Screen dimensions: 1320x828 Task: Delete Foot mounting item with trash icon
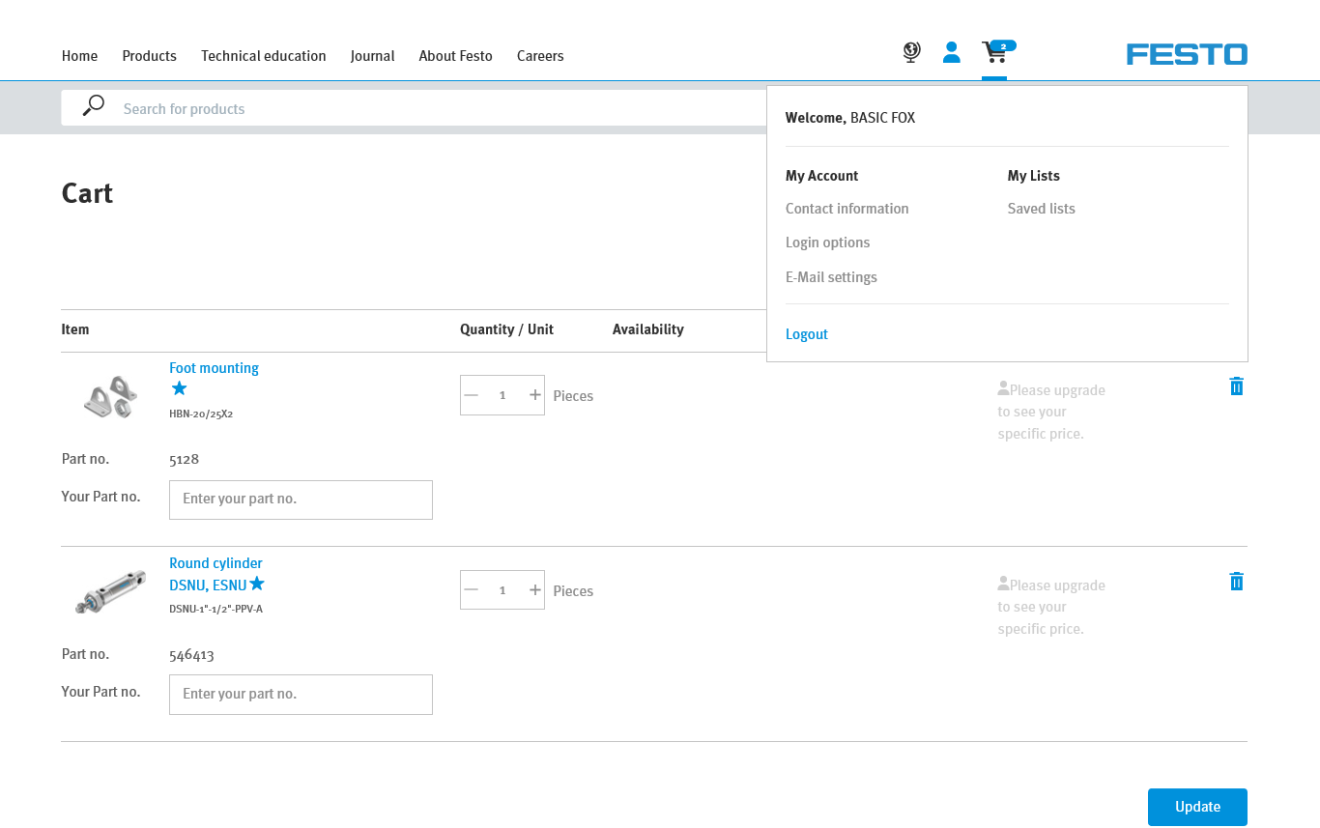pos(1236,386)
